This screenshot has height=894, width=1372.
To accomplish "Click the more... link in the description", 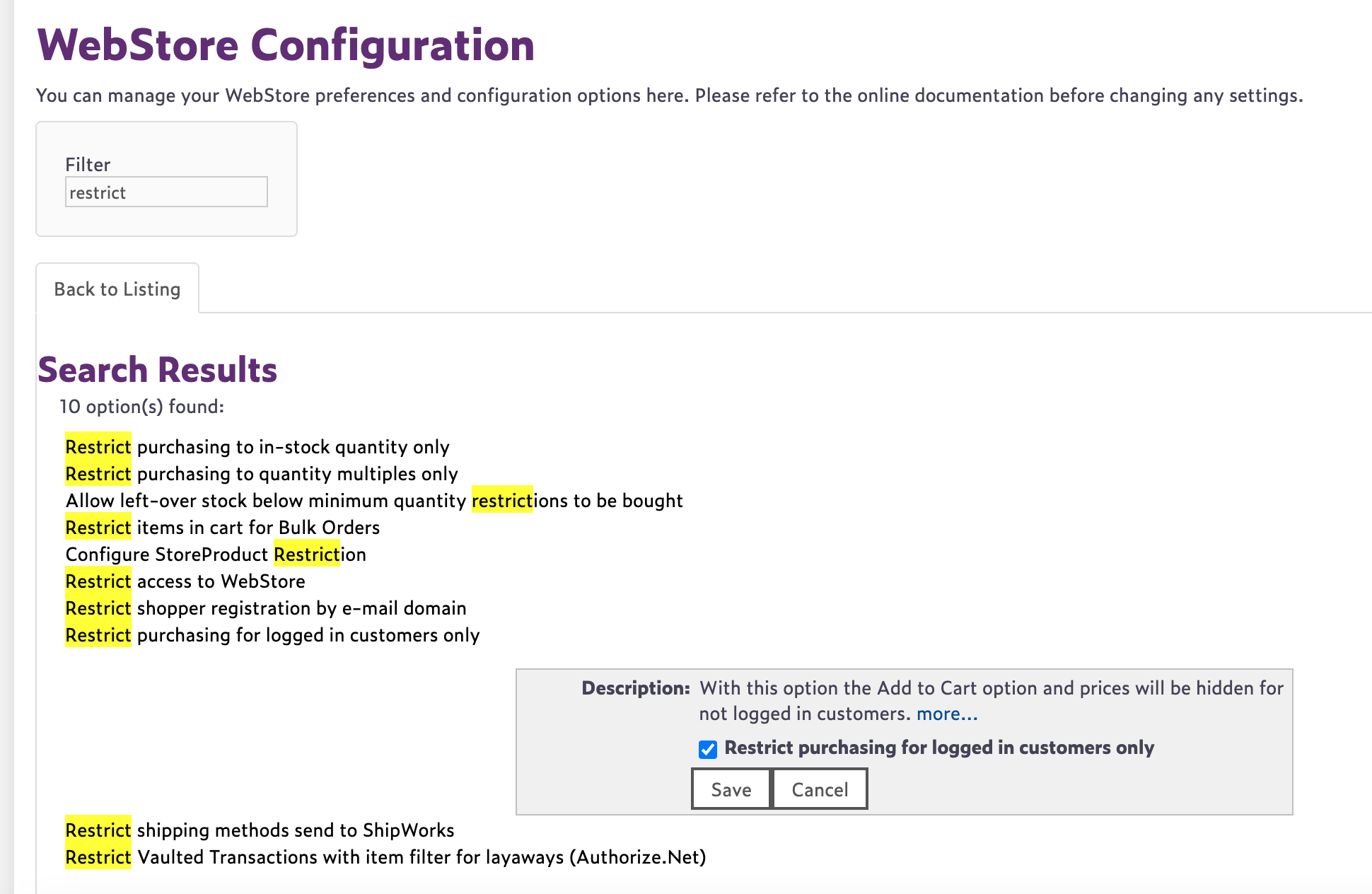I will pos(947,714).
